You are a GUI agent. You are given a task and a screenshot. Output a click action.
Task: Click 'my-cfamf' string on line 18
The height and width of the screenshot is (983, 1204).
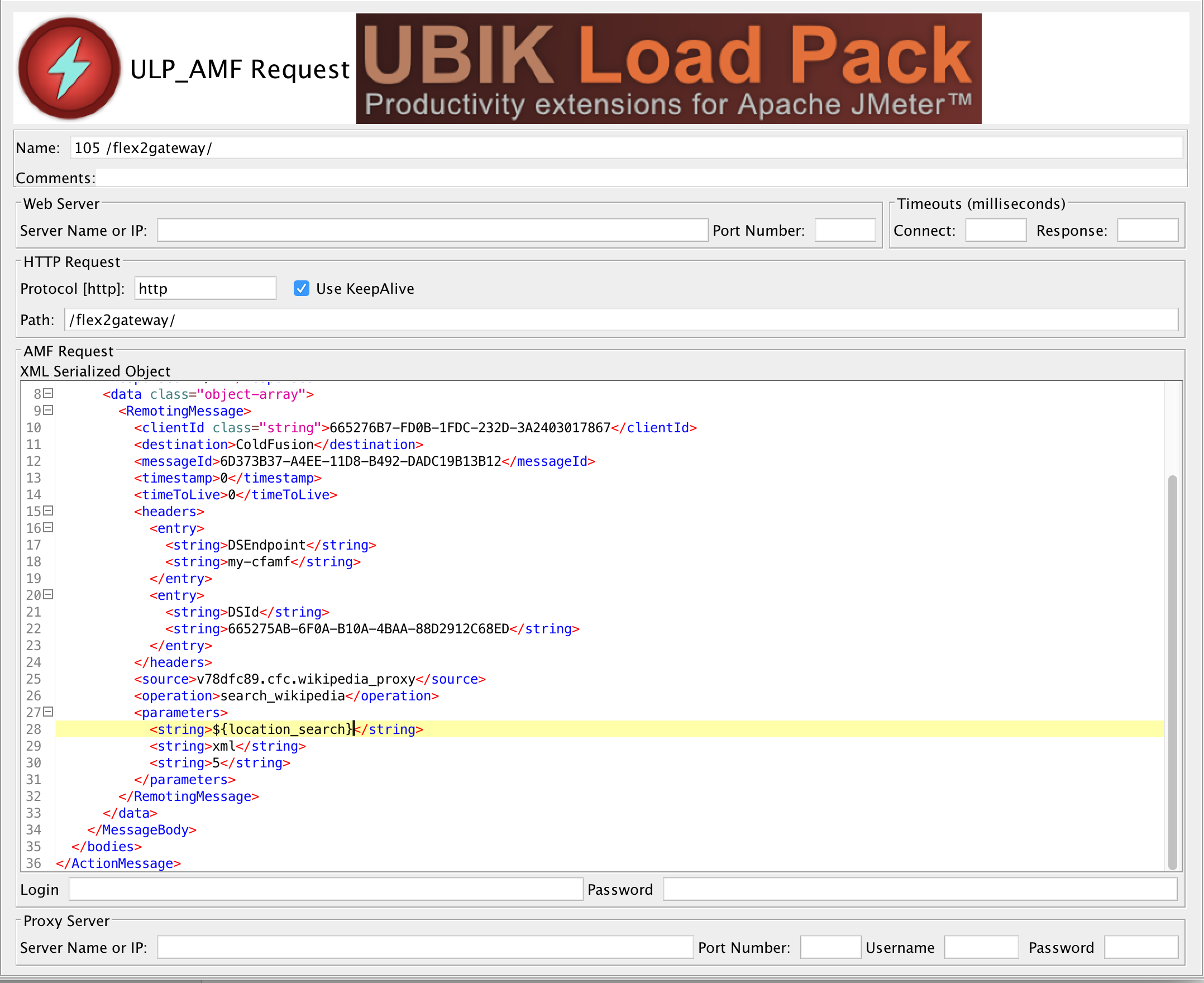pyautogui.click(x=259, y=562)
